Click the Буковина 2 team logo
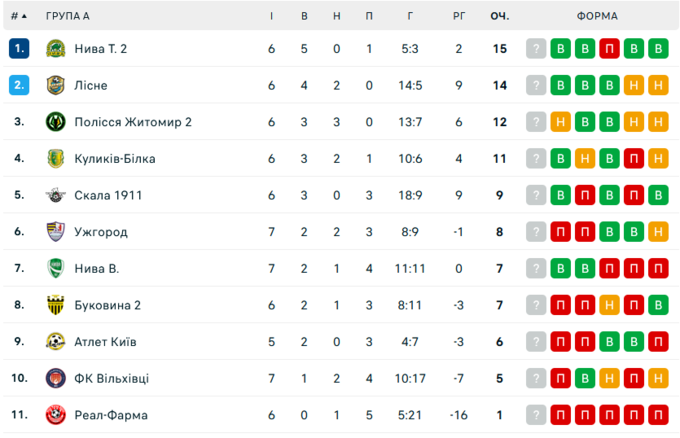Screen dimensions: 680x438 (x=55, y=305)
